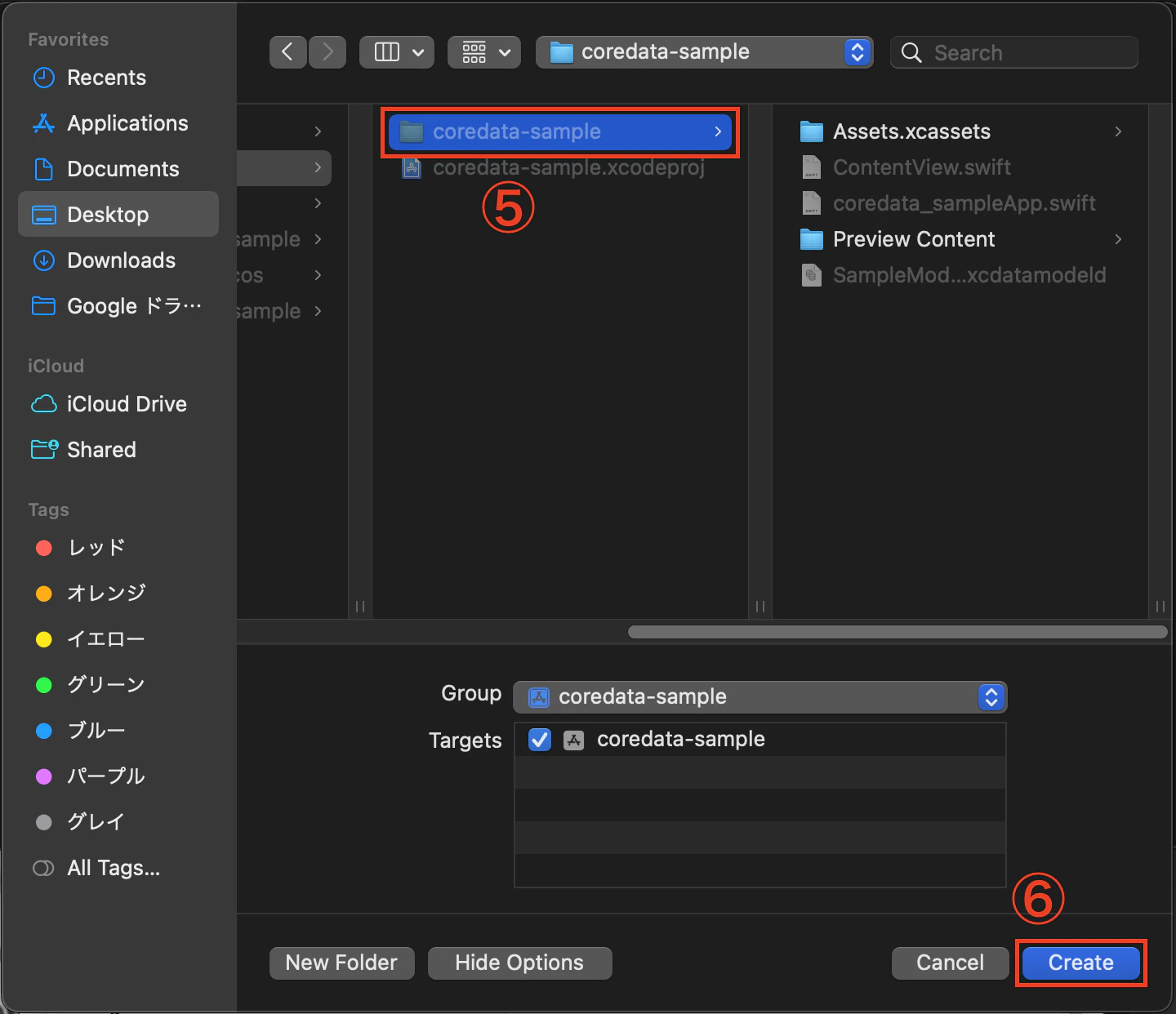This screenshot has height=1014, width=1176.
Task: Click the gray tag icon
Action: tap(44, 822)
